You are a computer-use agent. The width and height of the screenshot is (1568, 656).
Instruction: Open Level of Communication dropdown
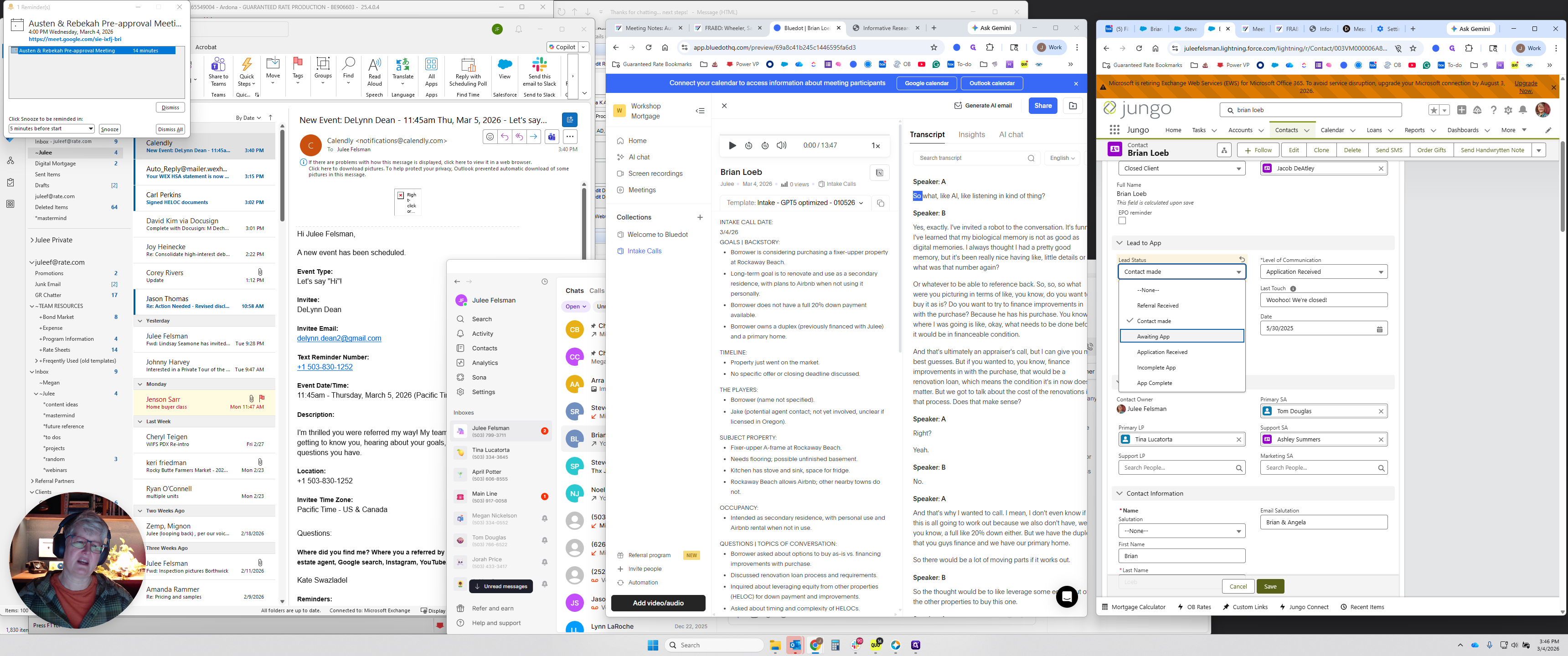pyautogui.click(x=1323, y=272)
